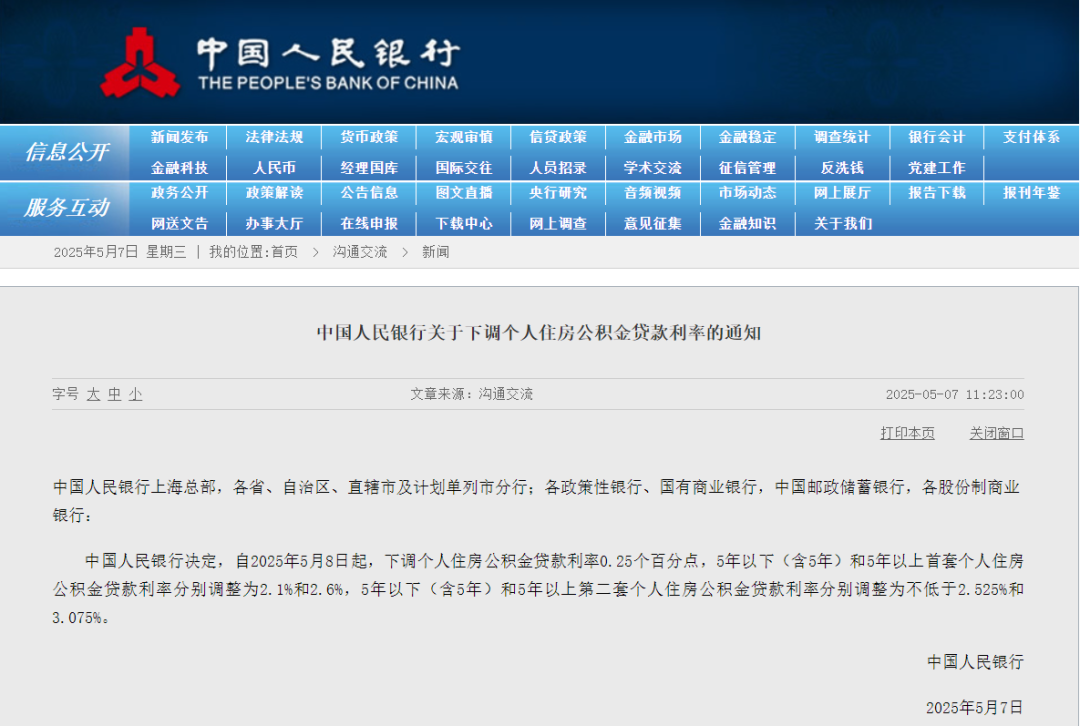Image resolution: width=1080 pixels, height=726 pixels.
Task: Open 网送文告 menu item
Action: pyautogui.click(x=179, y=224)
